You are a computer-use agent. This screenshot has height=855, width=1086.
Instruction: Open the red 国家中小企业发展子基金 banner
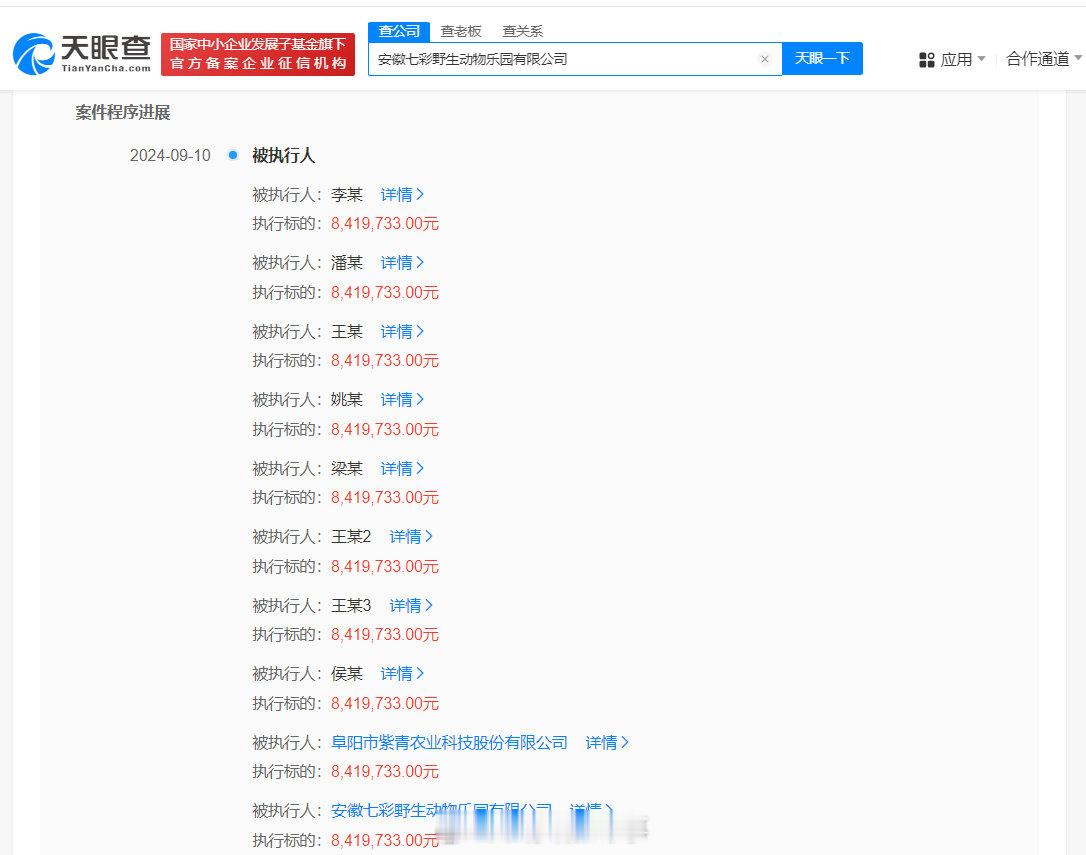[258, 54]
